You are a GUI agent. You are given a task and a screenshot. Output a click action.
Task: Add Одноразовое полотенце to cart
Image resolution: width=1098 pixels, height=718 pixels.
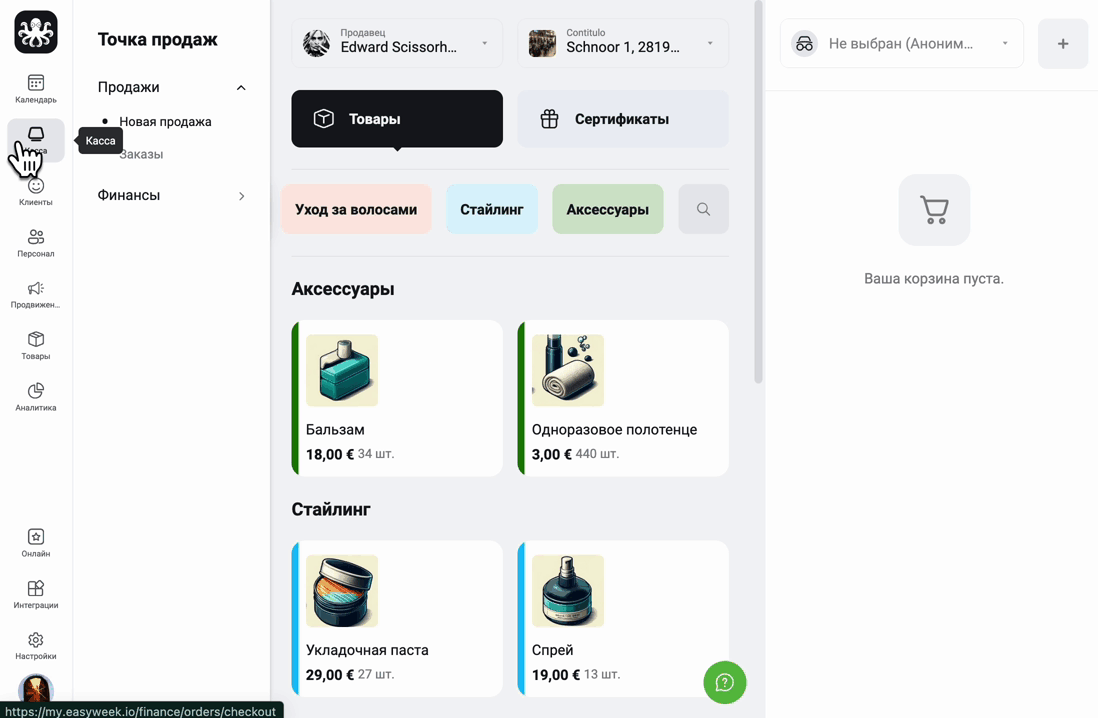tap(623, 399)
